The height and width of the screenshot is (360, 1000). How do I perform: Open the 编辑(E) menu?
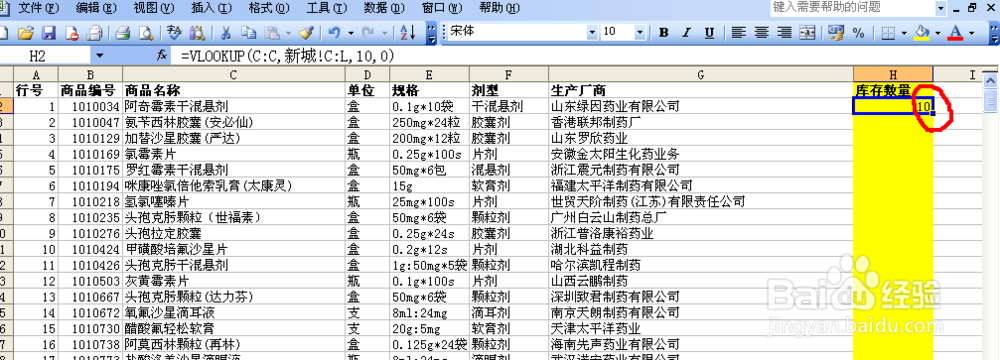(x=96, y=8)
